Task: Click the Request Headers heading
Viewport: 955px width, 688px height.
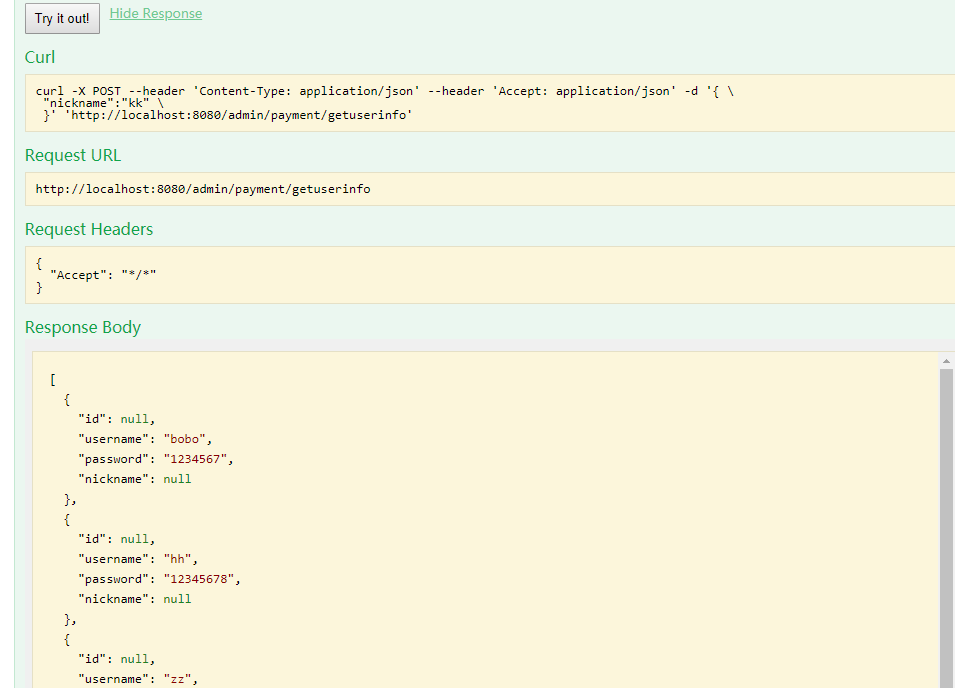Action: (x=89, y=229)
